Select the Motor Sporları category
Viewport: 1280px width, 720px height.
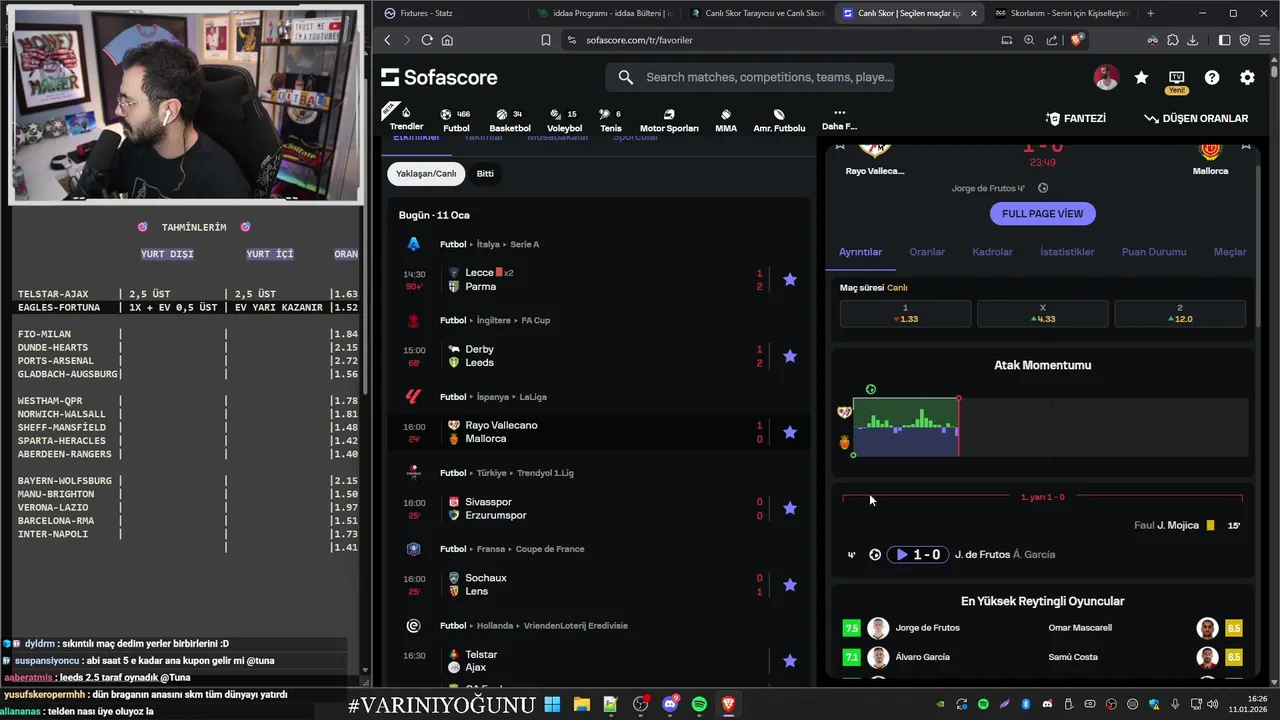(669, 120)
